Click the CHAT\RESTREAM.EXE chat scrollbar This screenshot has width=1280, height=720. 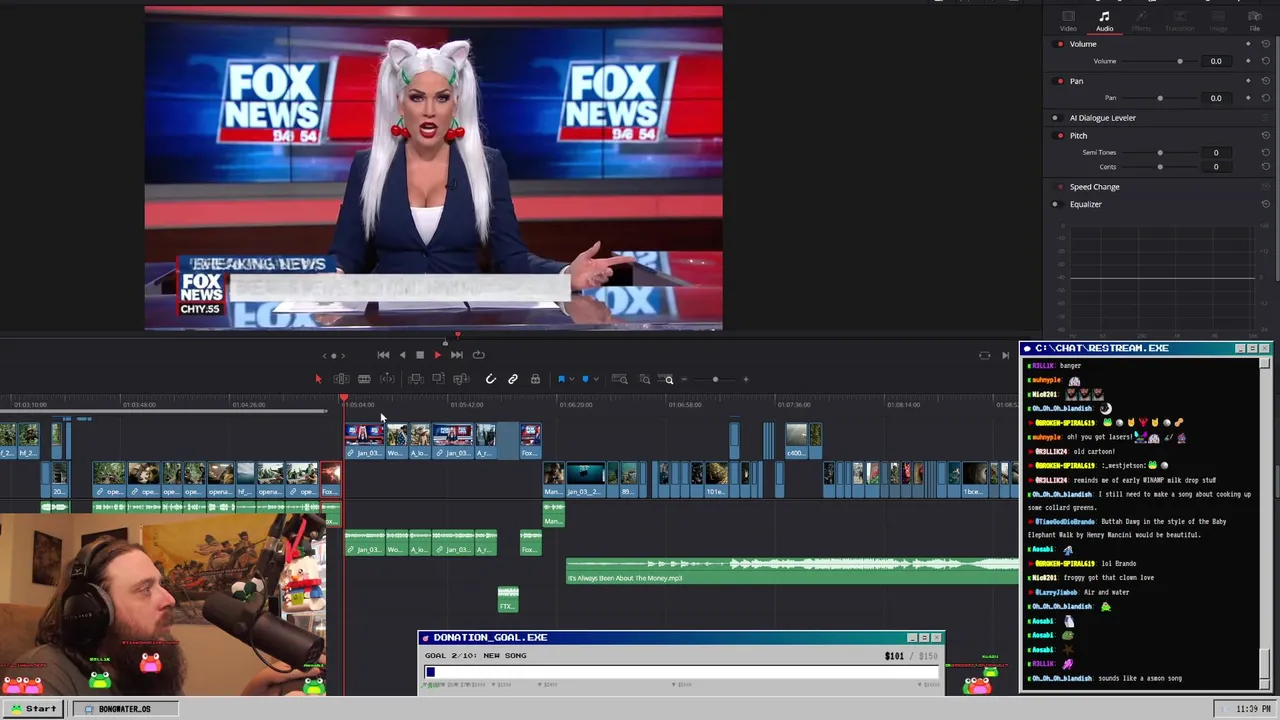click(x=1265, y=523)
